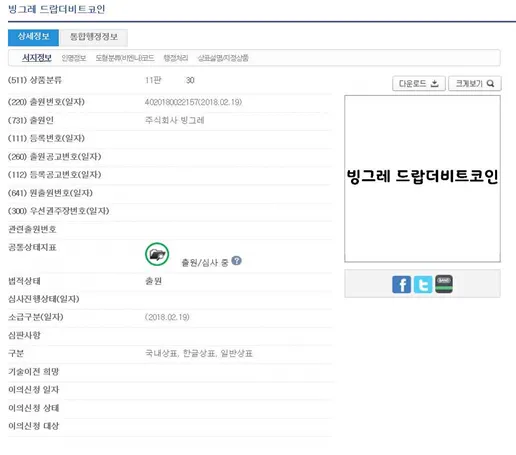Viewport: 516px width, 455px height.
Task: Open the blue question mark help icon
Action: click(236, 261)
